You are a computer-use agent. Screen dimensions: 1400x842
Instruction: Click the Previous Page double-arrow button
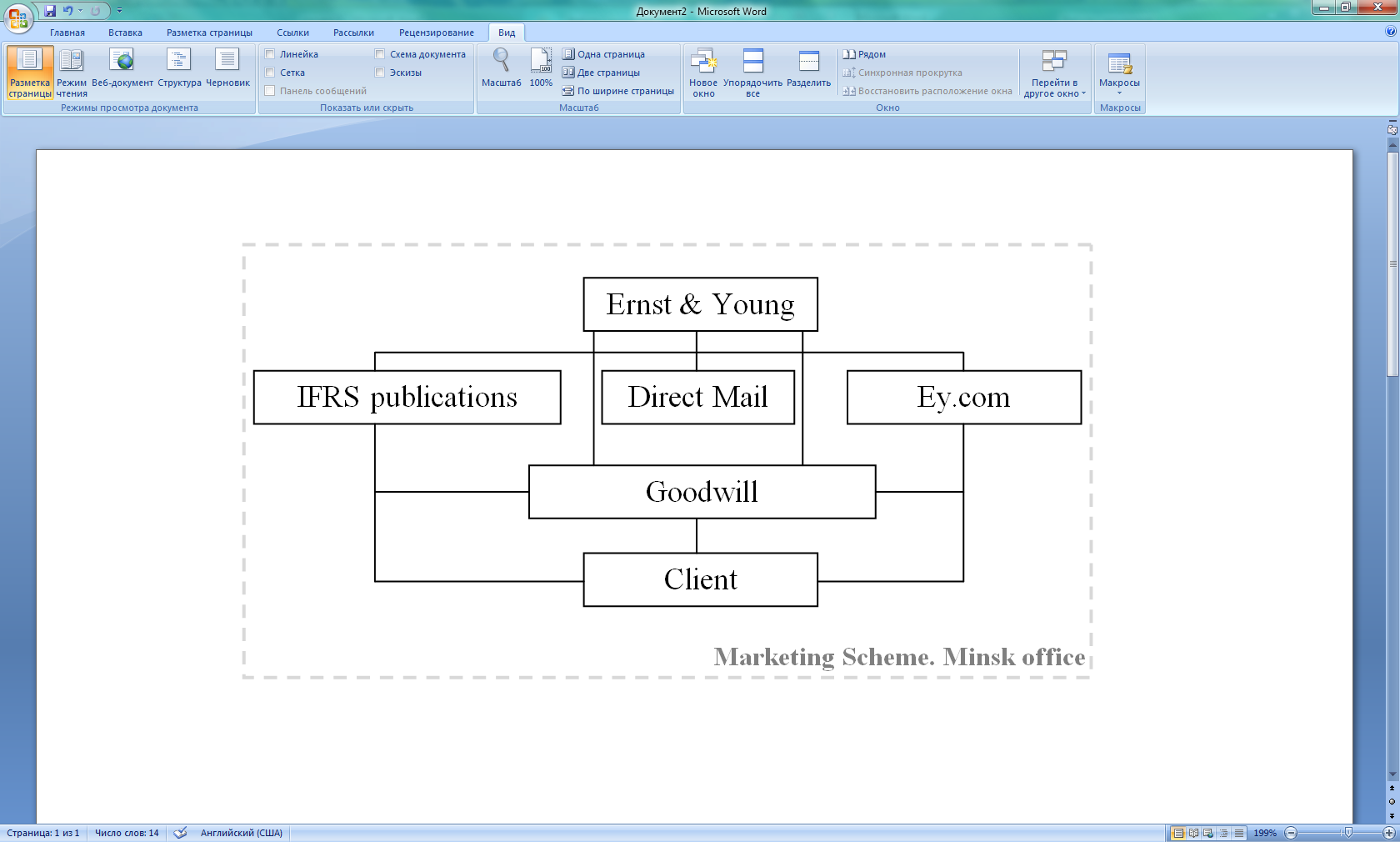click(x=1392, y=788)
